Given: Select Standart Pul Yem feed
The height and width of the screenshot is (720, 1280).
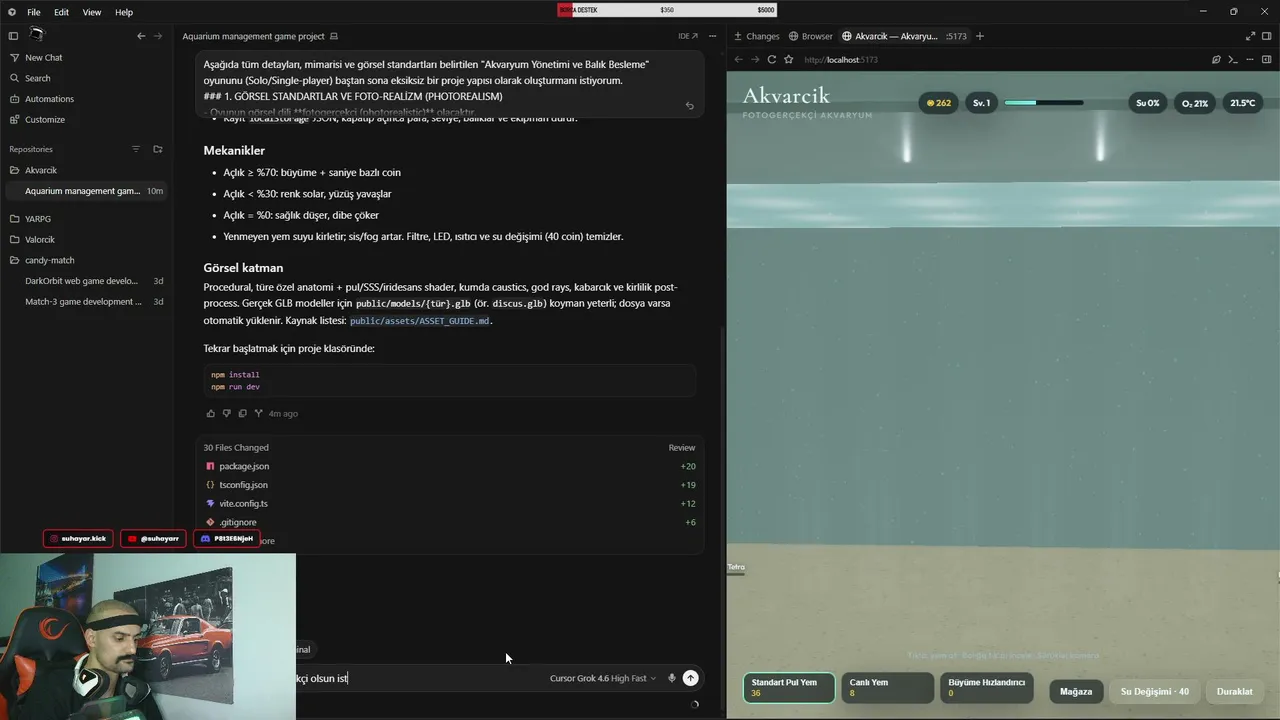Looking at the screenshot, I should [789, 688].
